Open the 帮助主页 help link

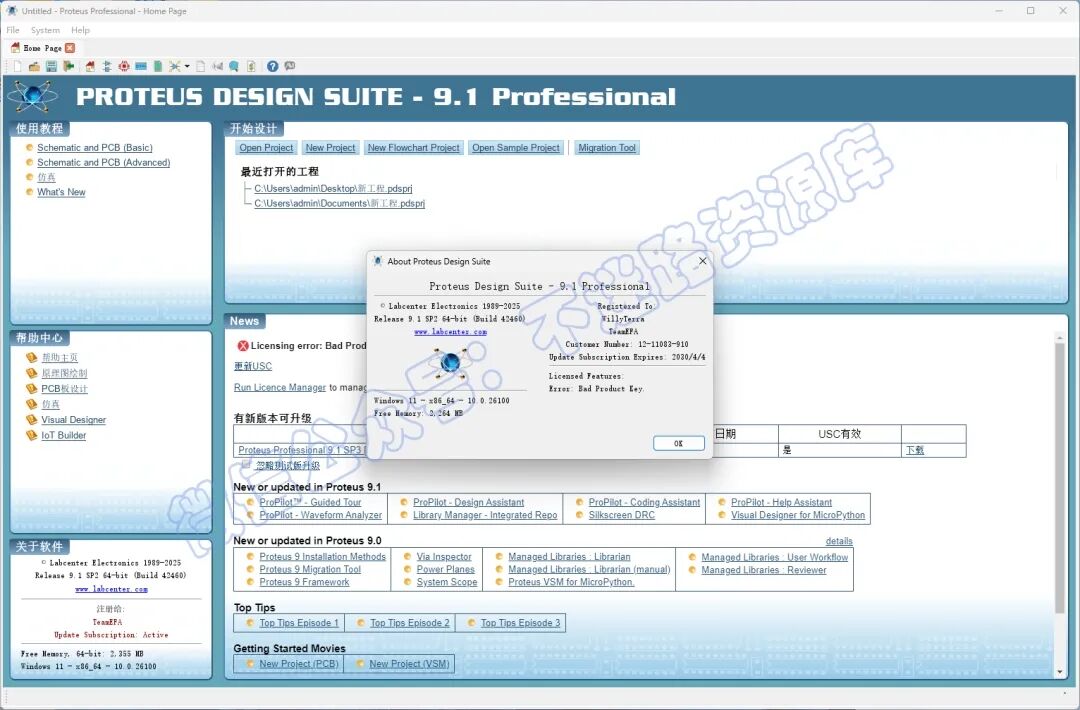pos(60,357)
